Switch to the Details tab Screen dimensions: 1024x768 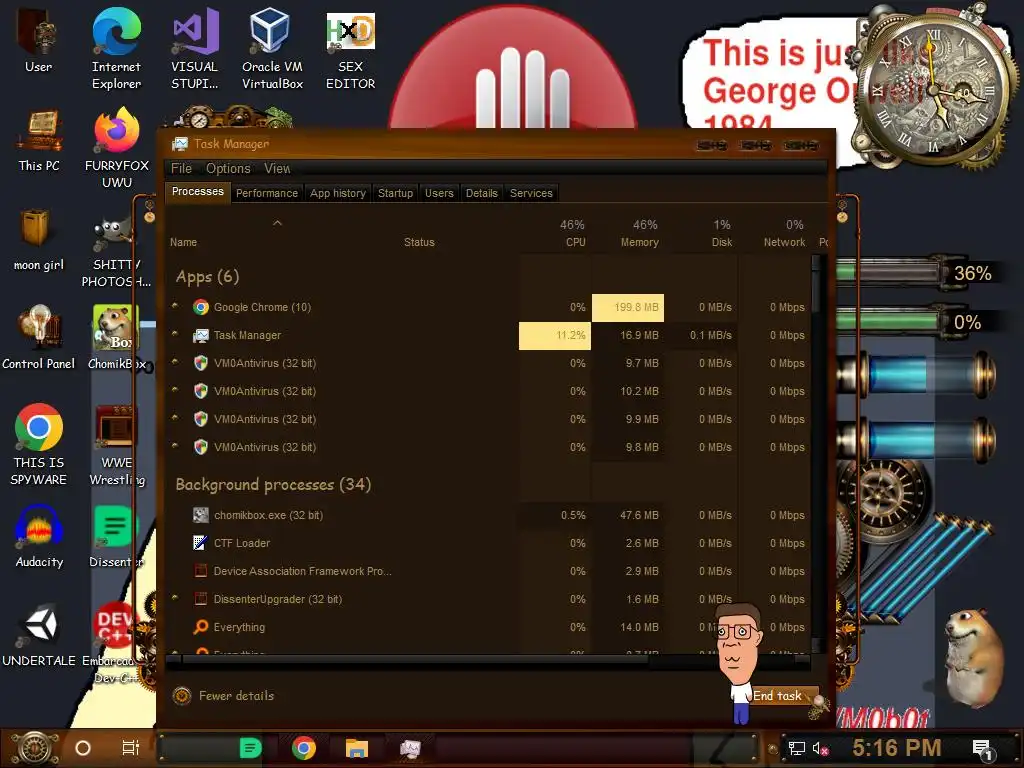[x=481, y=193]
